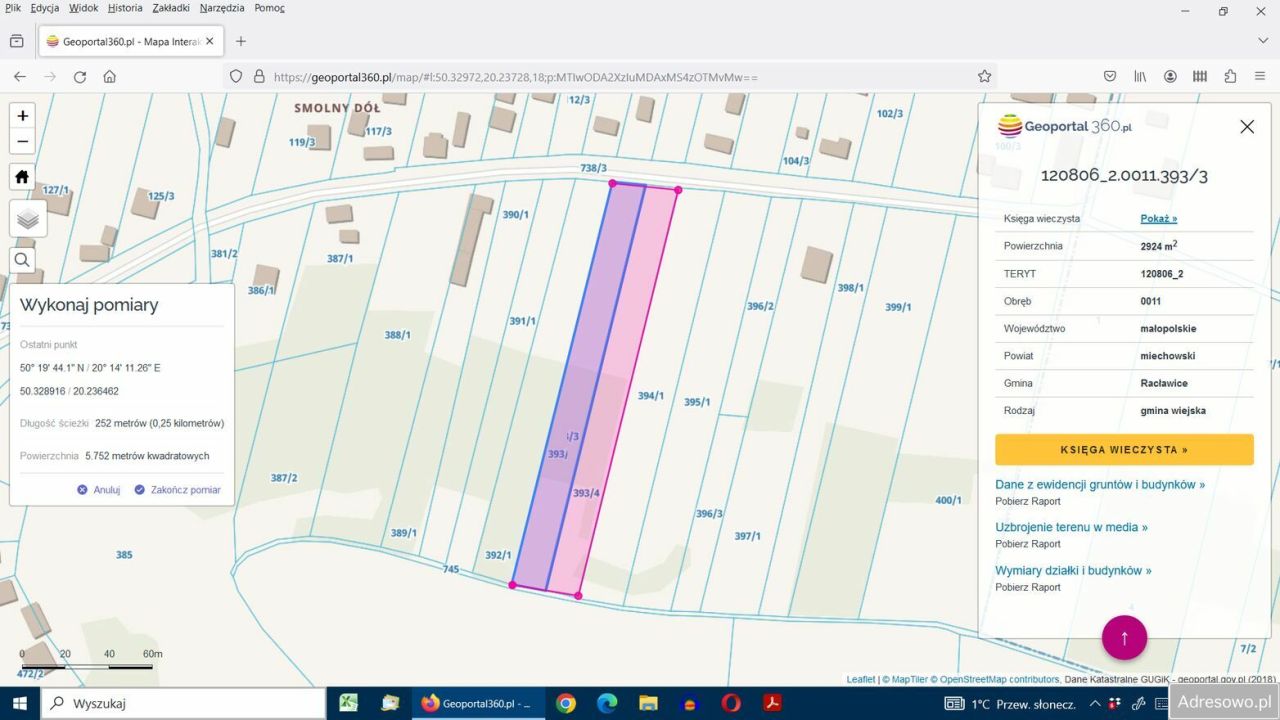This screenshot has width=1280, height=720.
Task: Click the yellow Księga Wieczysta button
Action: click(1124, 450)
